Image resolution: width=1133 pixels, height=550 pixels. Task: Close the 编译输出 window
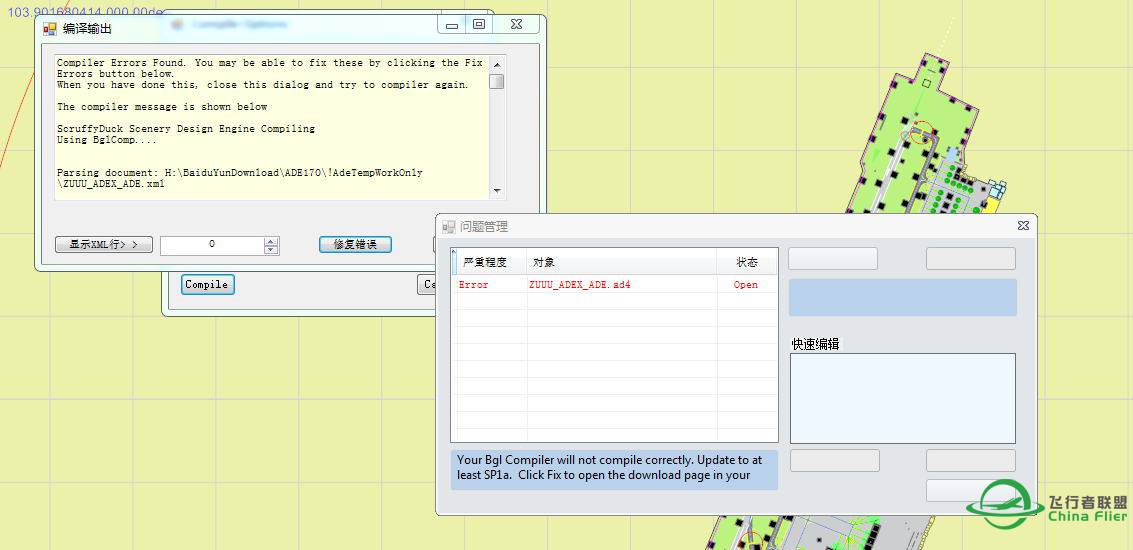(516, 25)
